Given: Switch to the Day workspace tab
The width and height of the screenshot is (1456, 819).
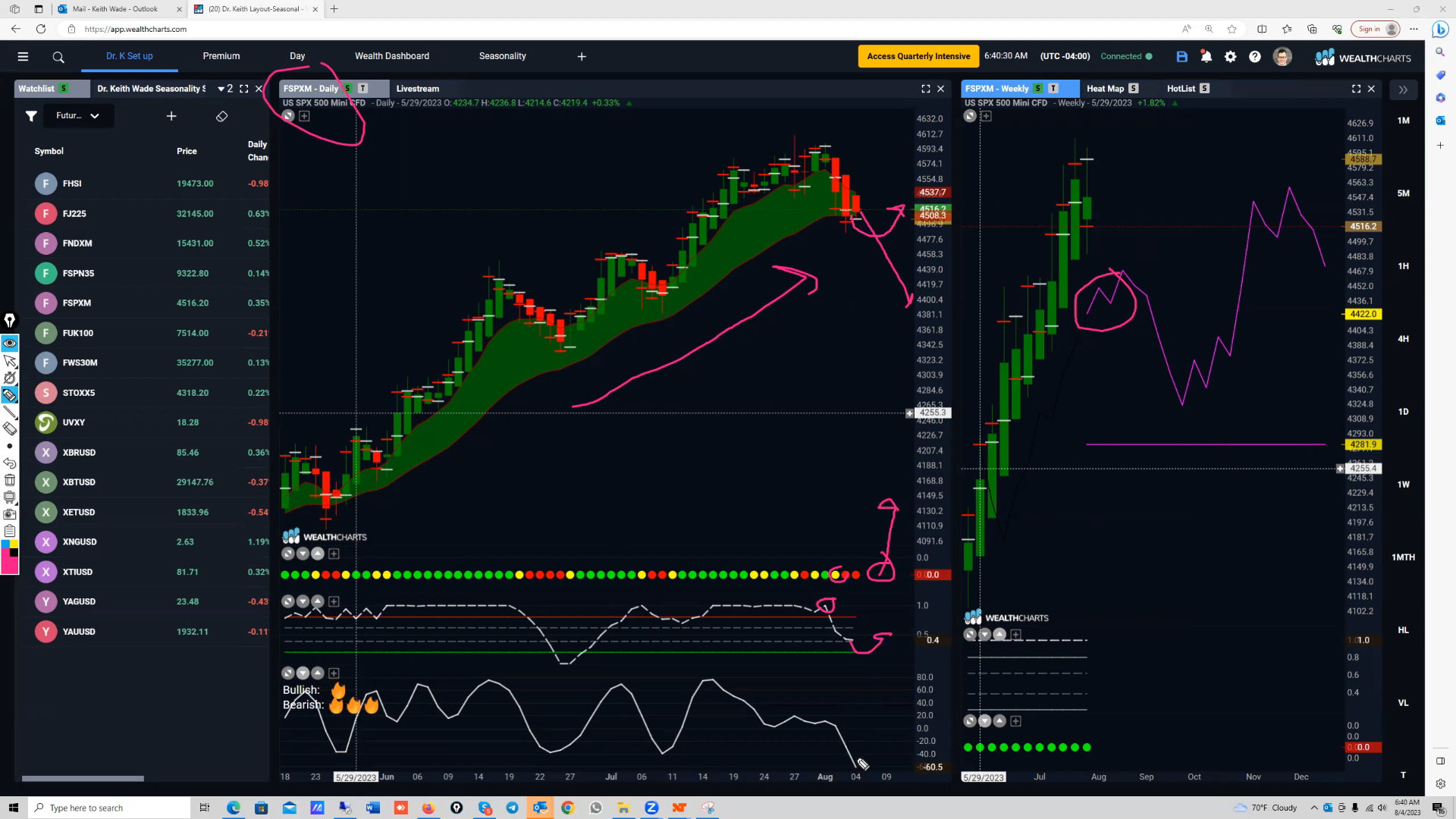Looking at the screenshot, I should click(x=297, y=56).
